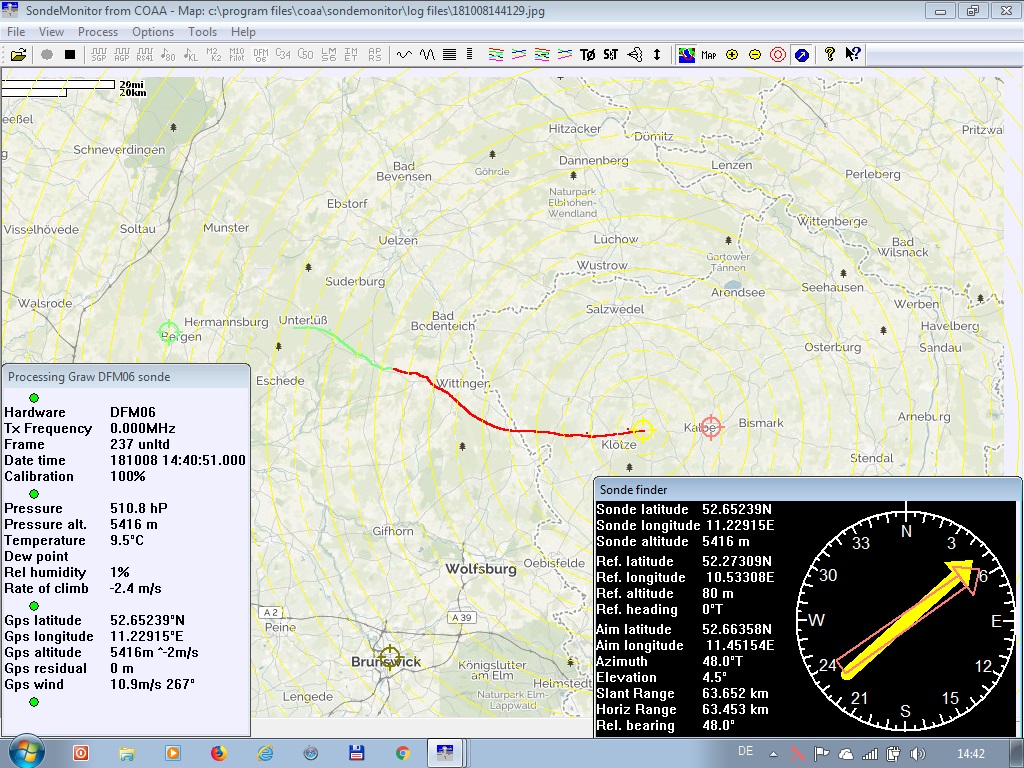1024x768 pixels.
Task: Open a file using the folder icon
Action: click(x=18, y=55)
